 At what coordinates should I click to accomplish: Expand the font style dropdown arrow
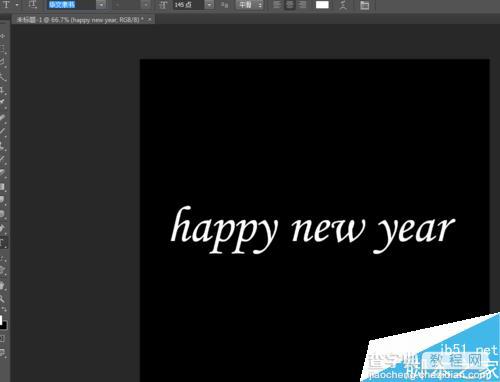tap(146, 5)
